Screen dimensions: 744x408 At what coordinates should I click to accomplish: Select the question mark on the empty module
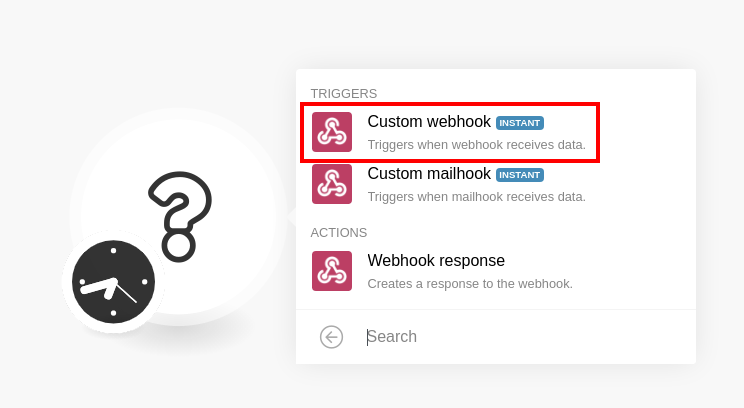click(x=180, y=216)
